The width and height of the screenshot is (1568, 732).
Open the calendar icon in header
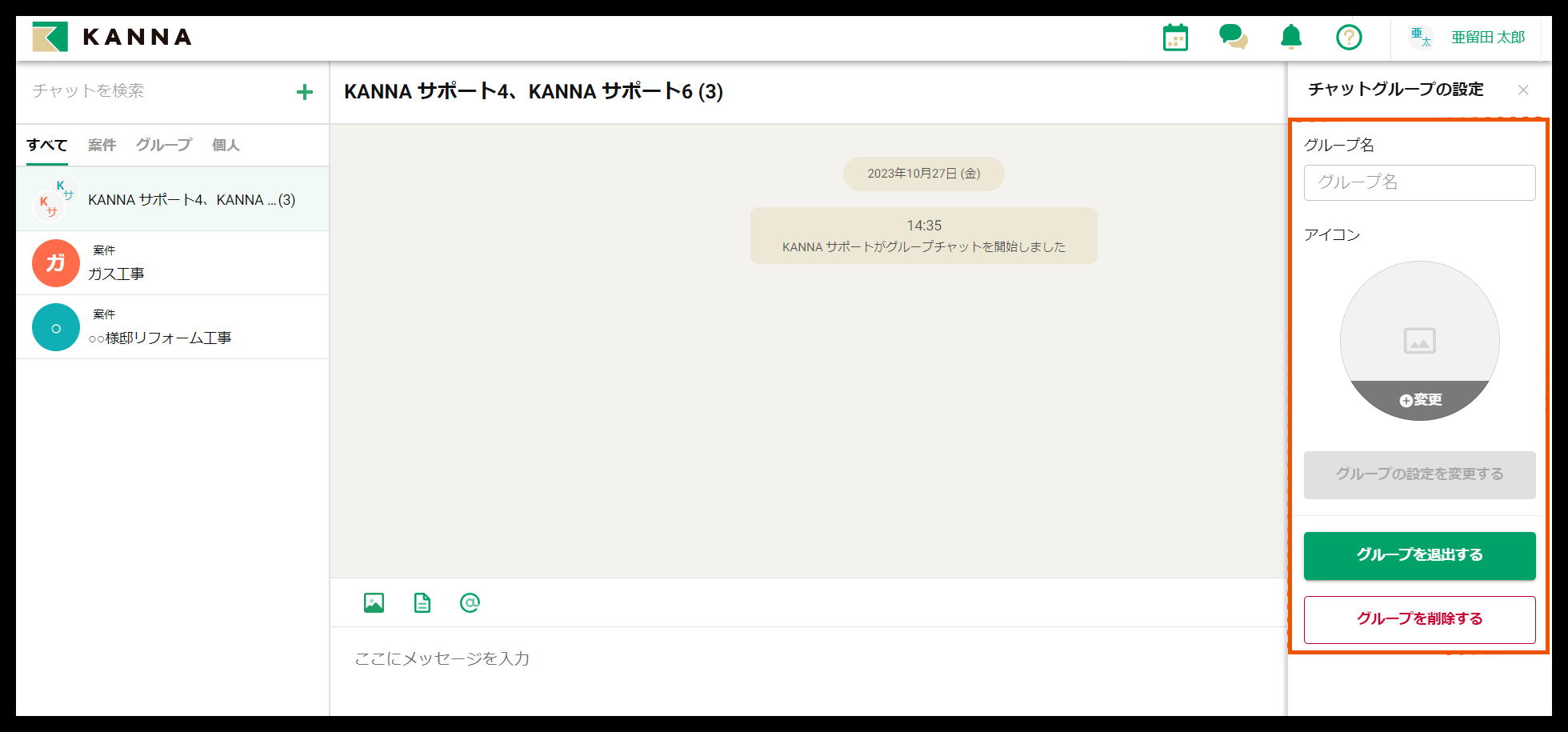click(x=1174, y=38)
